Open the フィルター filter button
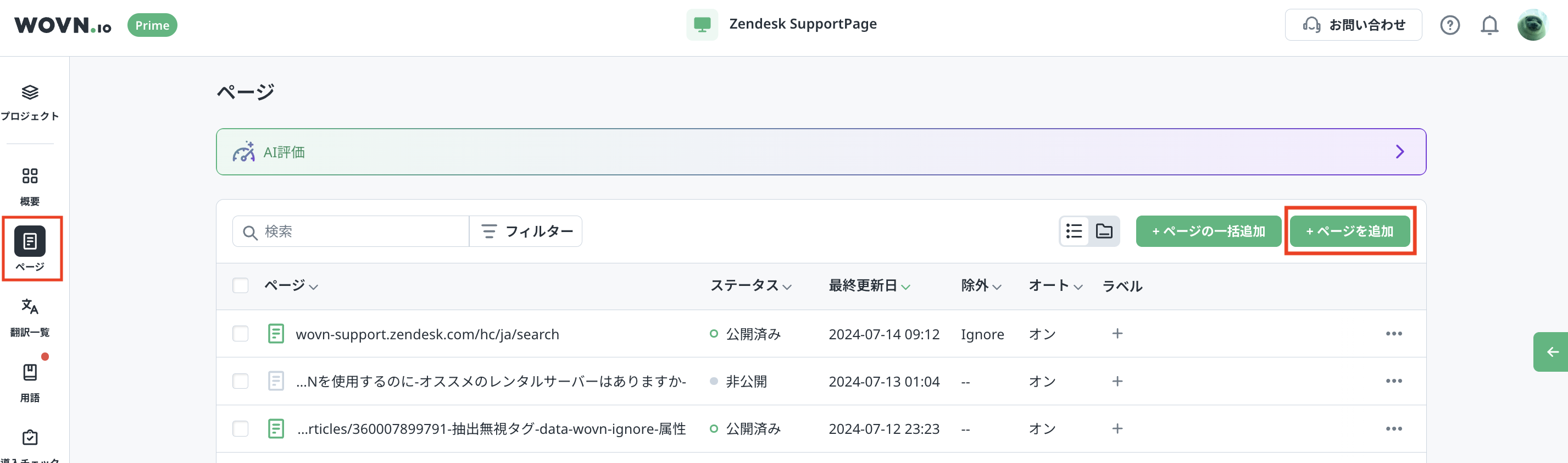Viewport: 1568px width, 463px height. coord(526,232)
